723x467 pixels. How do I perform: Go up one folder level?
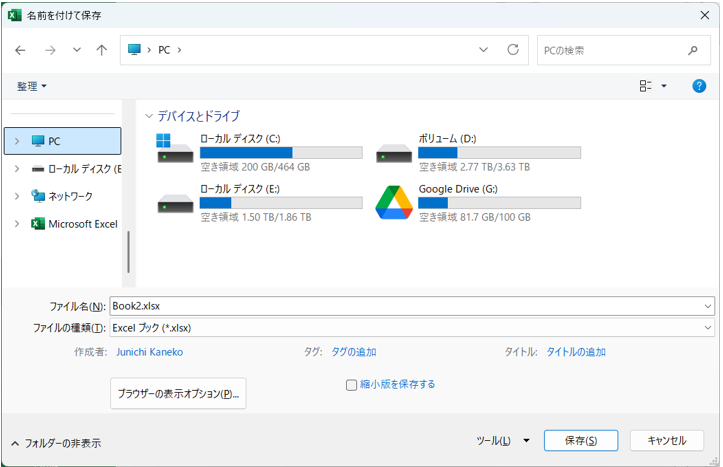point(101,50)
